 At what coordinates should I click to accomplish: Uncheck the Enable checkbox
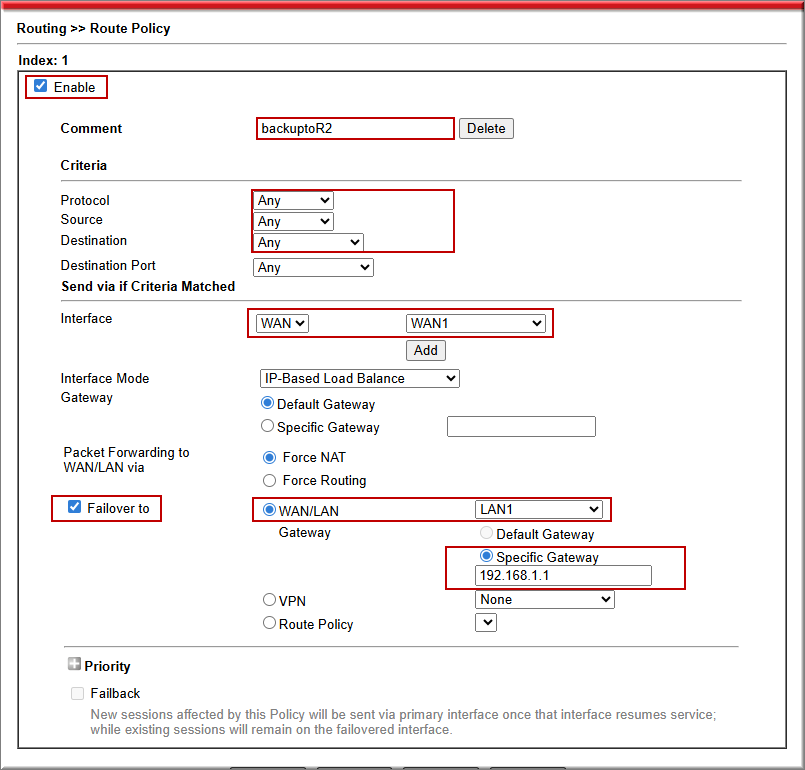(x=41, y=86)
